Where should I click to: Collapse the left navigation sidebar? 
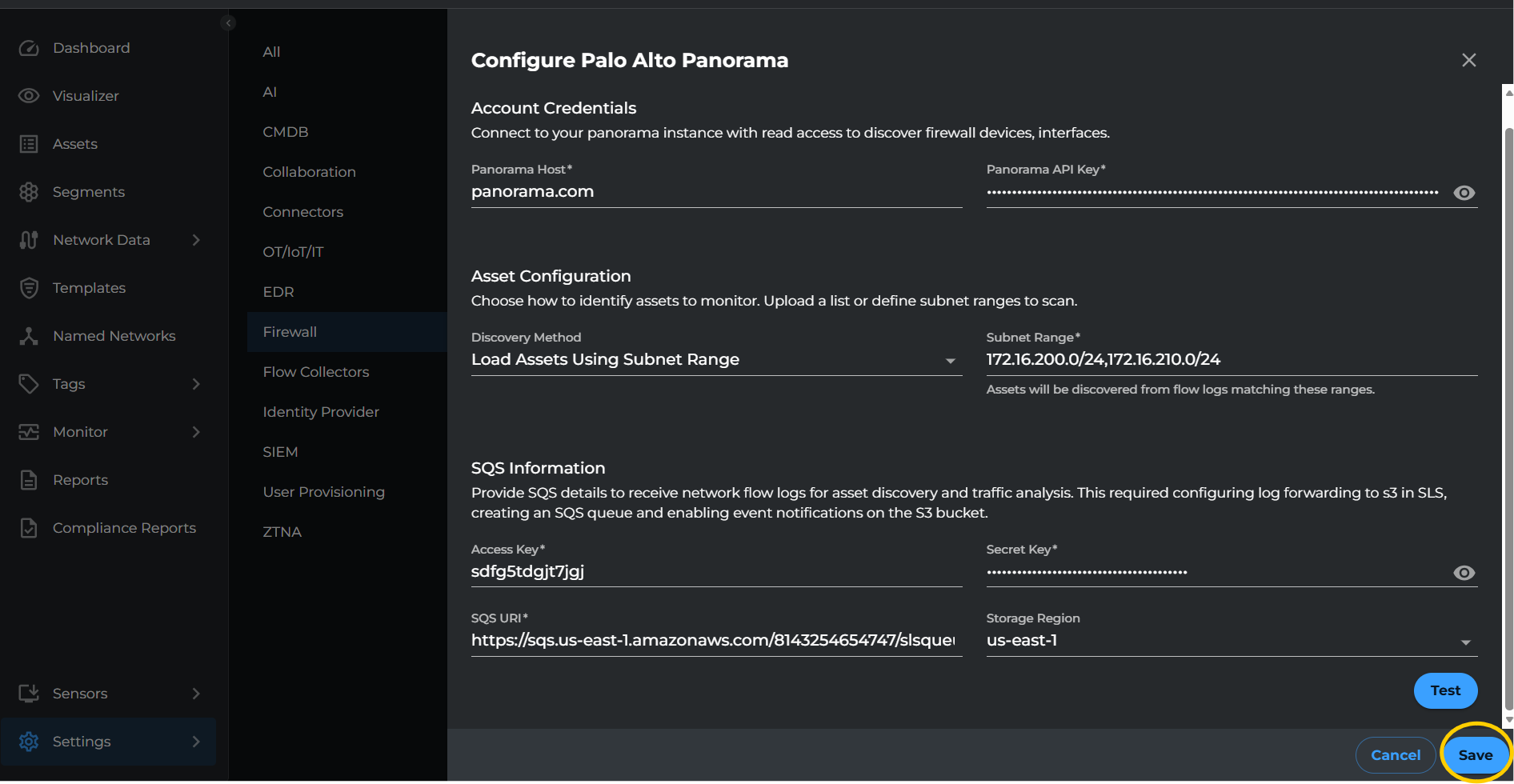(228, 22)
